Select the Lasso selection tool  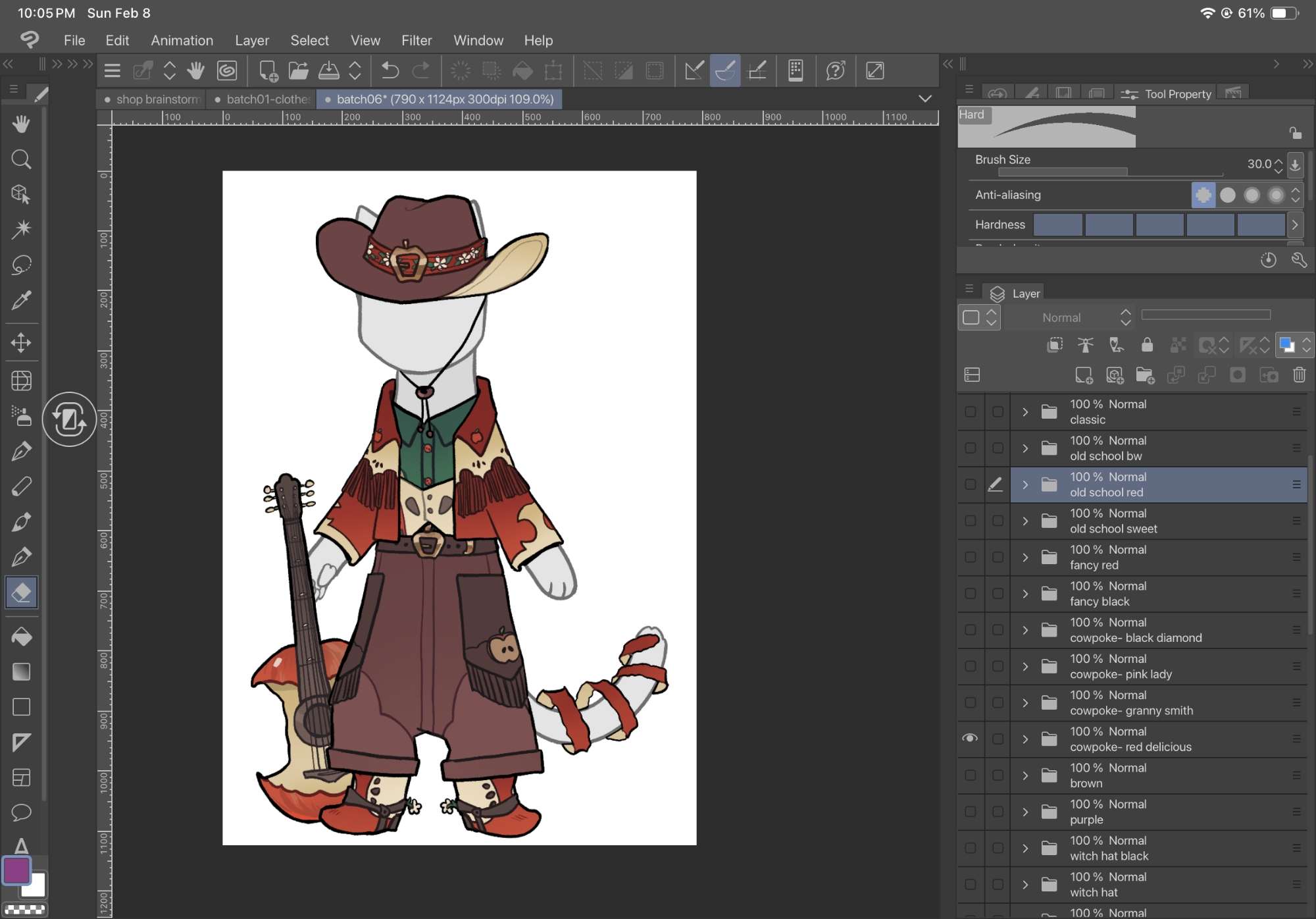point(21,265)
